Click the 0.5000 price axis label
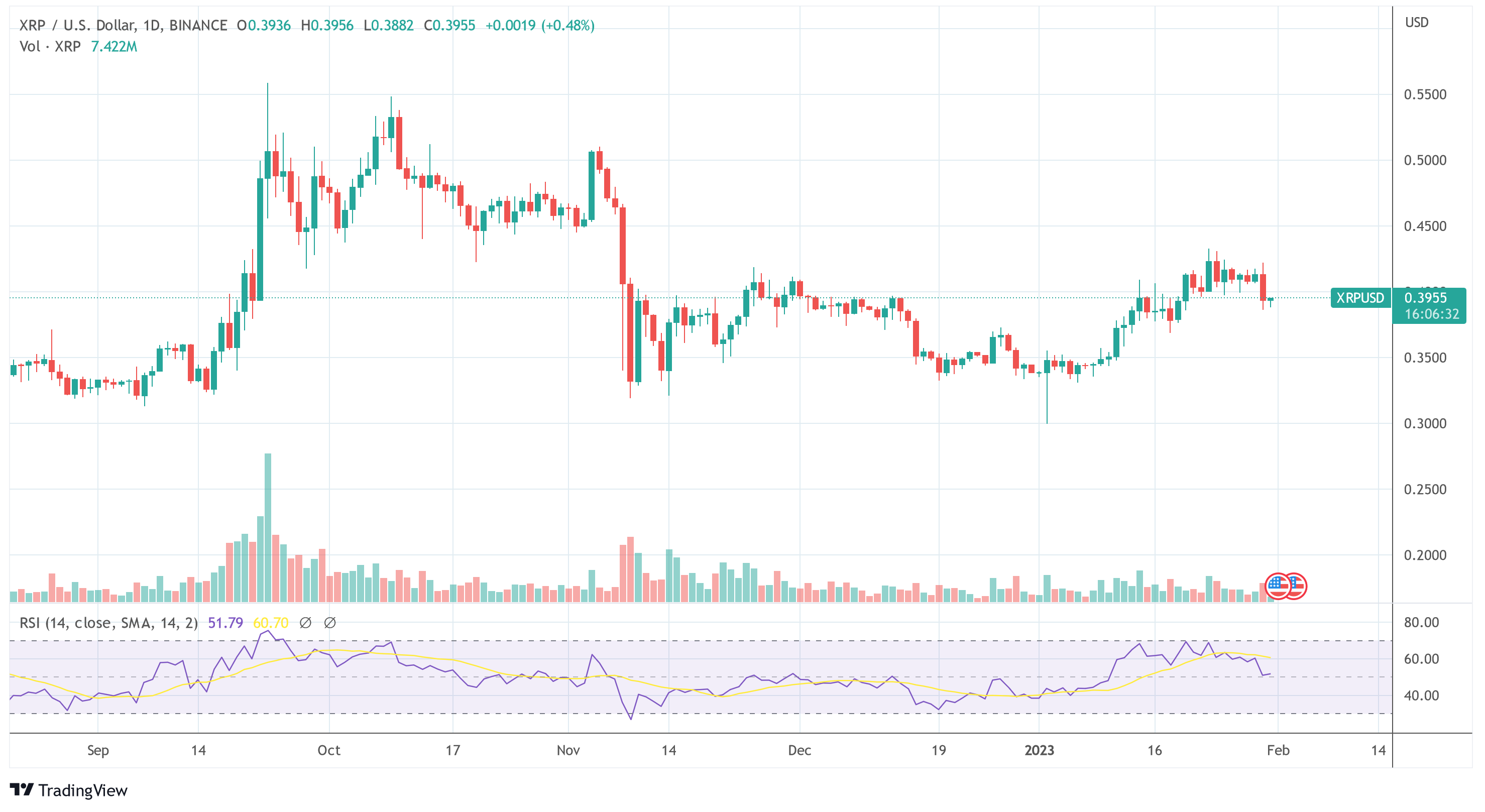 coord(1425,160)
